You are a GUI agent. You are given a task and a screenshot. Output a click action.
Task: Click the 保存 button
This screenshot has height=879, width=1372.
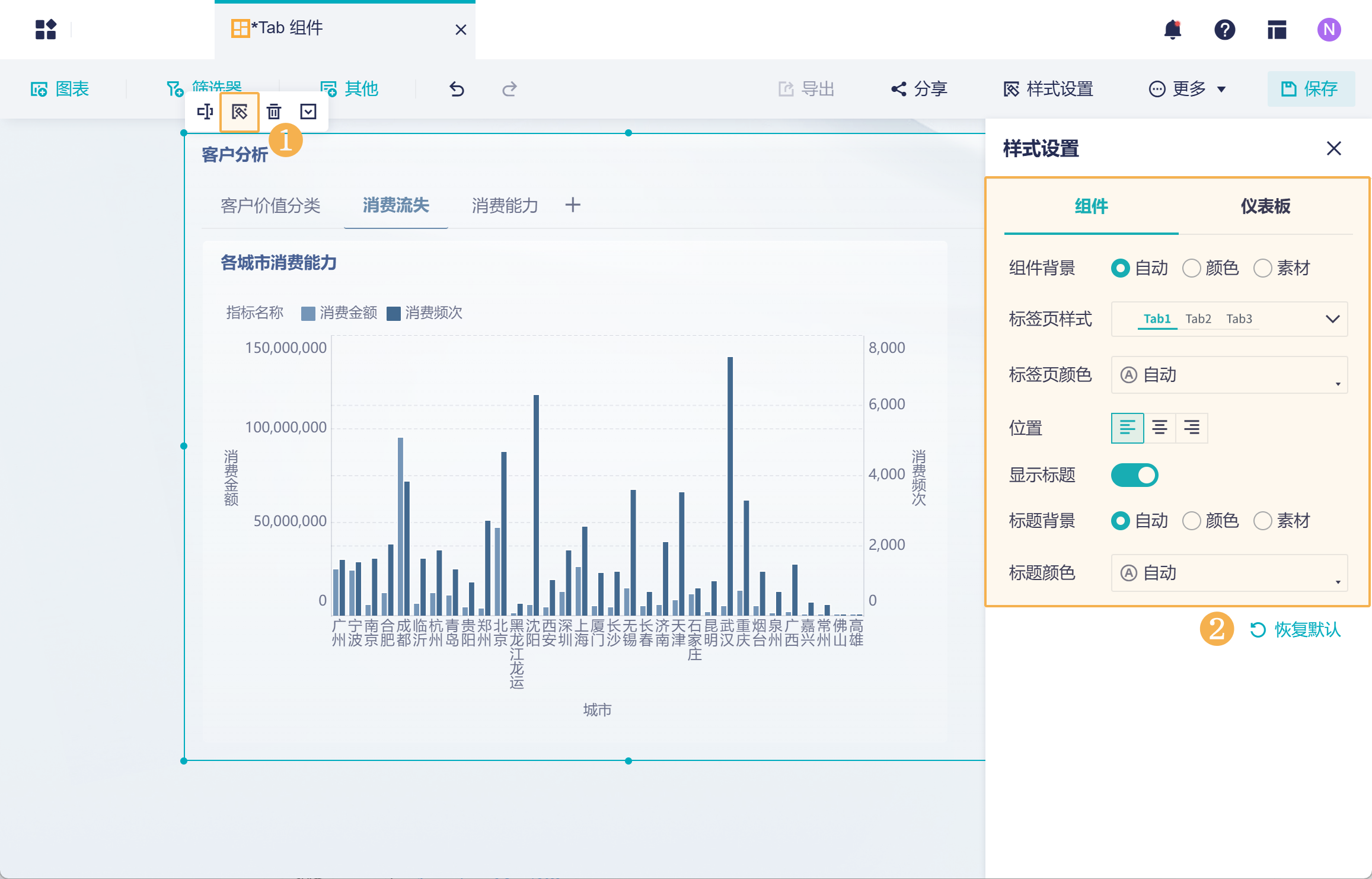click(1311, 89)
